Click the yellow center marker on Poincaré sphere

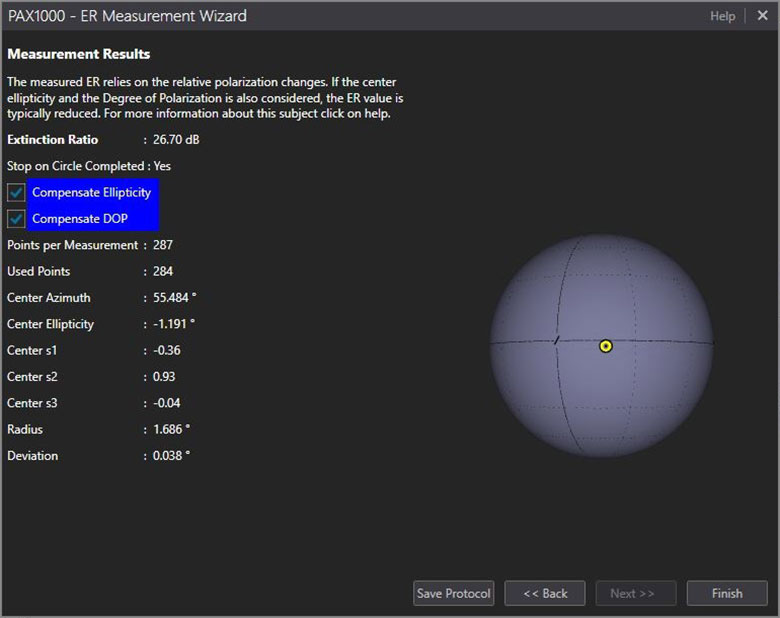[x=605, y=346]
